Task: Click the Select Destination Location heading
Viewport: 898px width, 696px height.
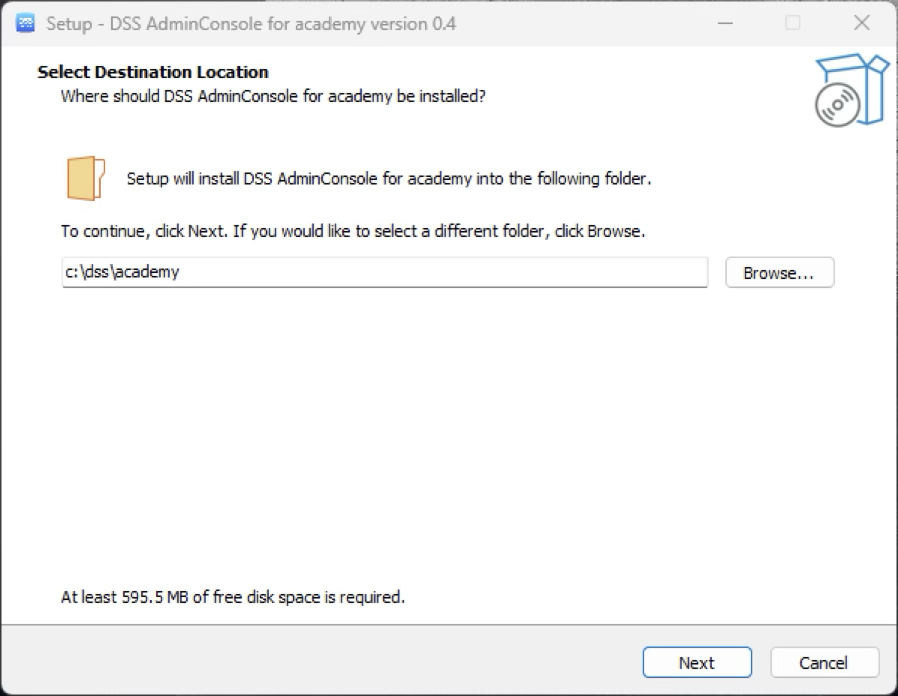Action: (153, 72)
